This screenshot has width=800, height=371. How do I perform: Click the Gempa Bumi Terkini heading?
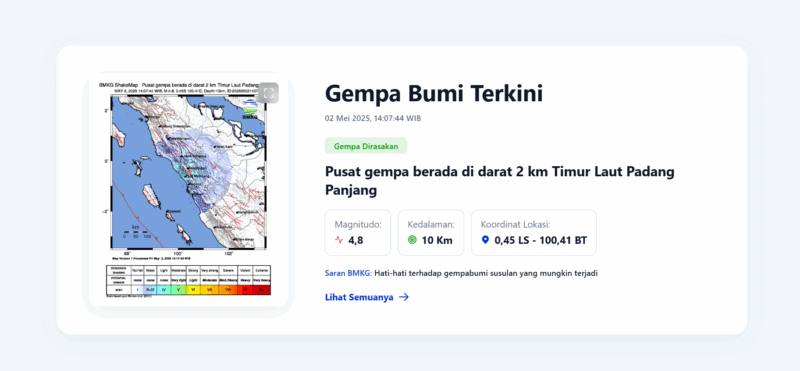434,94
